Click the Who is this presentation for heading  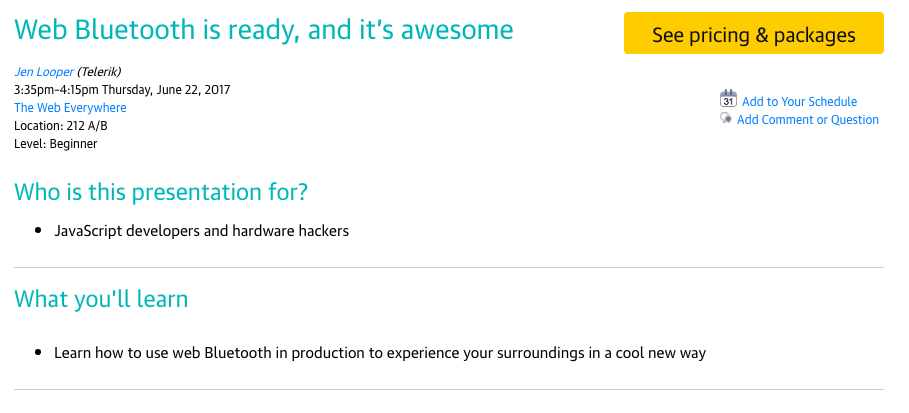(175, 191)
